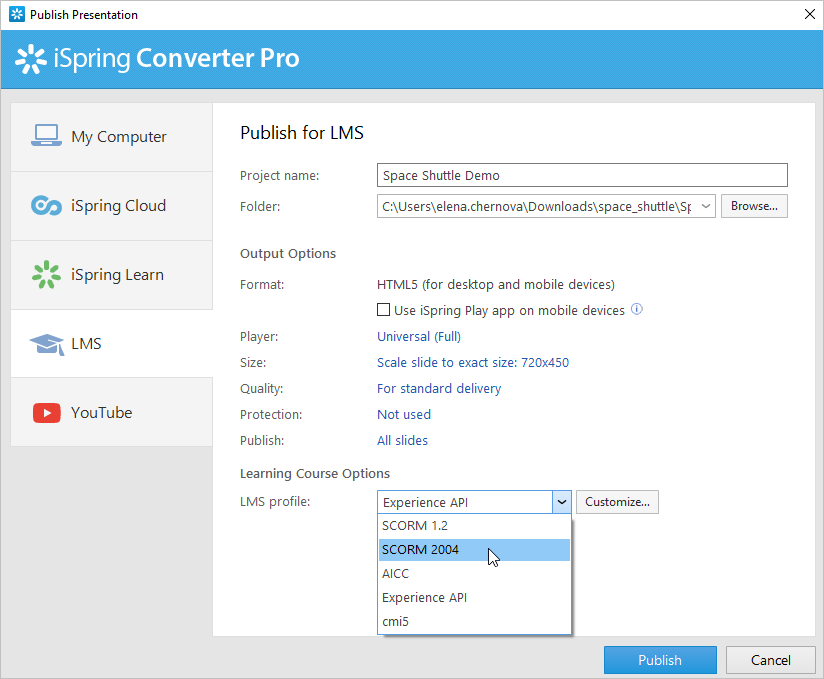This screenshot has height=679, width=824.
Task: Click the Cancel button
Action: pyautogui.click(x=770, y=660)
